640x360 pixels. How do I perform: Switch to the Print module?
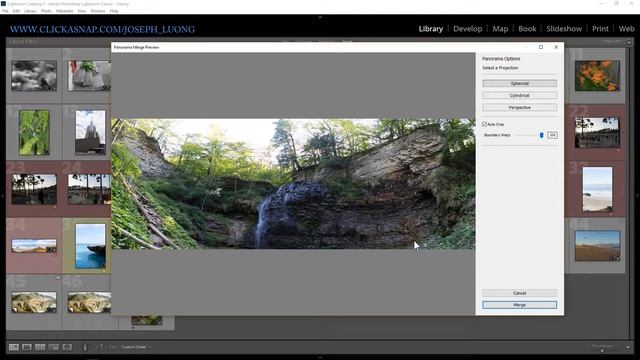pos(600,29)
